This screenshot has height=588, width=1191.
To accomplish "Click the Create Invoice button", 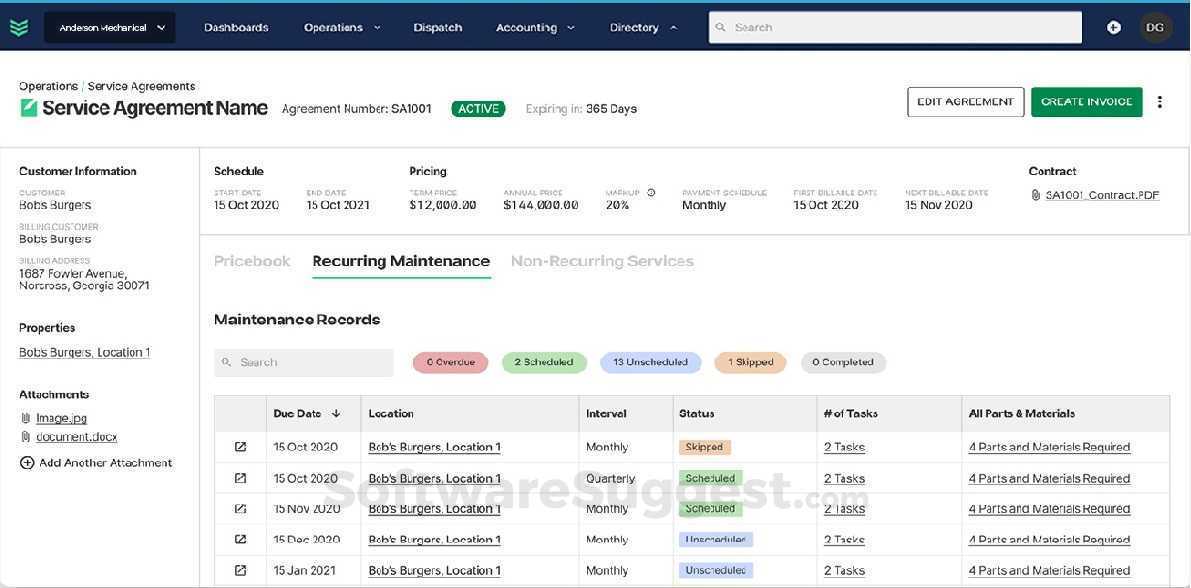I will (1086, 101).
